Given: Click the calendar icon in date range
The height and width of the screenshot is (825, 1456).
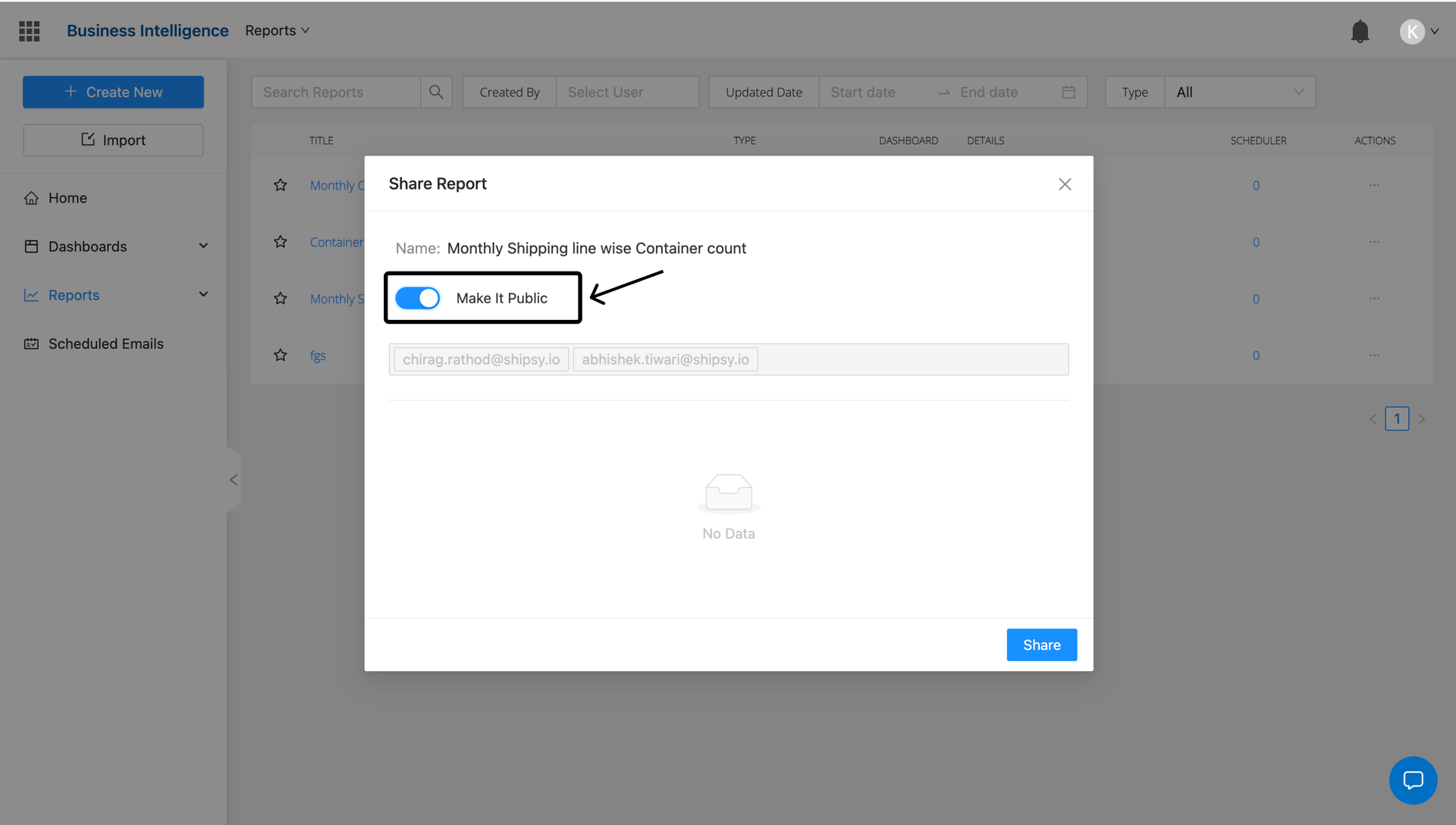Looking at the screenshot, I should tap(1068, 92).
